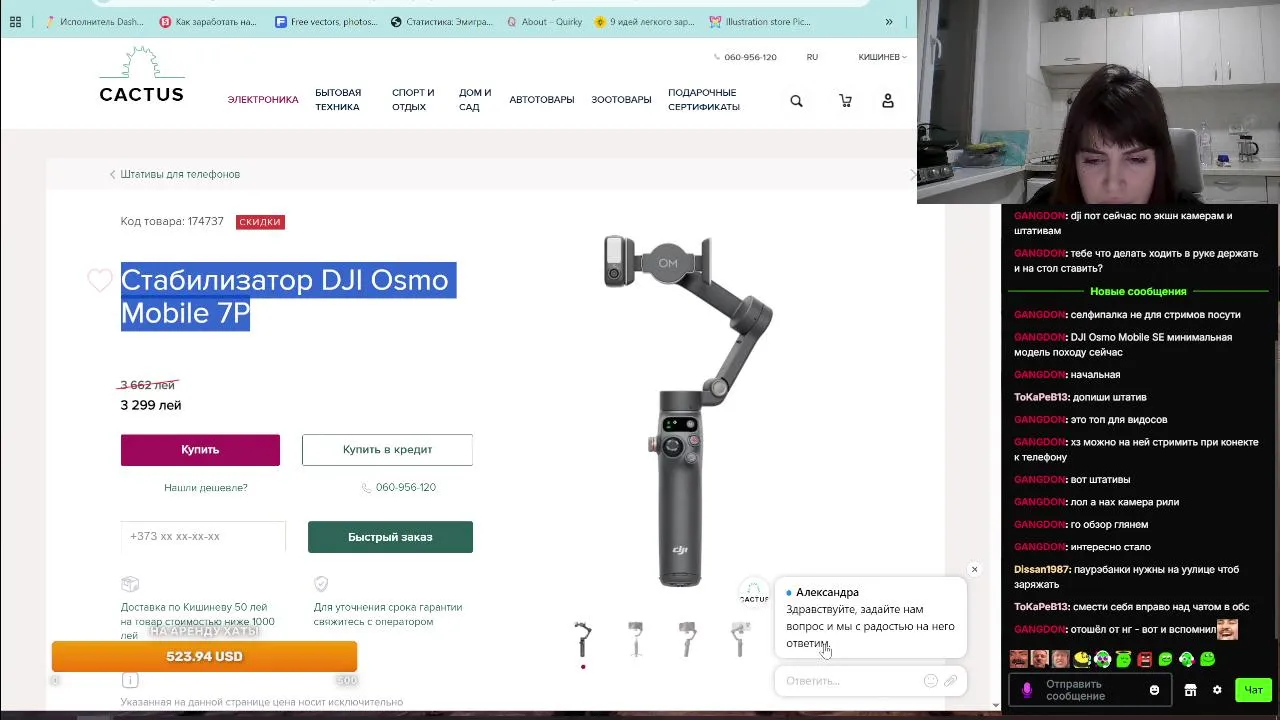1280x720 pixels.
Task: Click Быстрый заказ button
Action: pyautogui.click(x=390, y=537)
